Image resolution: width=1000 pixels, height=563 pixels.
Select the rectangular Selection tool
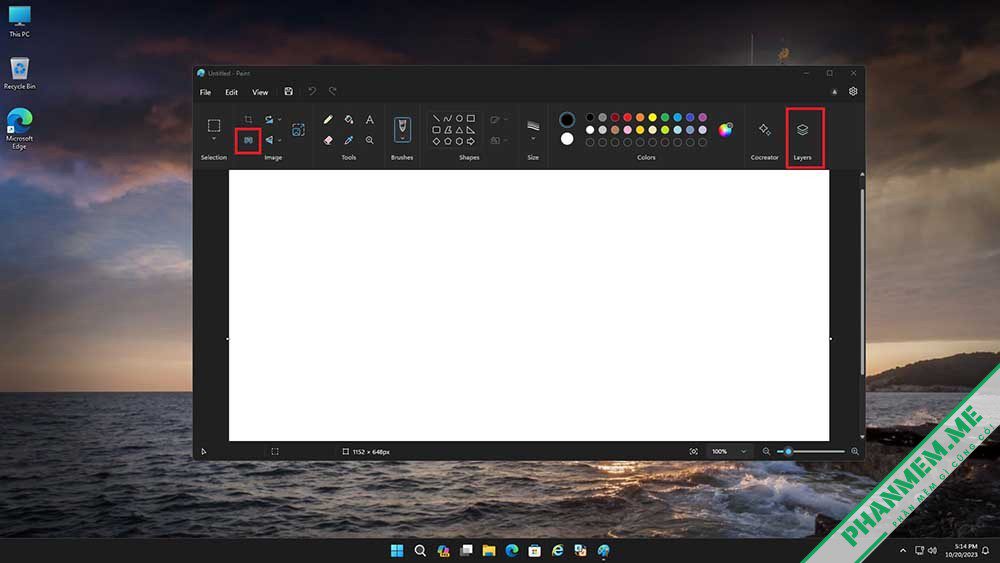pyautogui.click(x=214, y=125)
